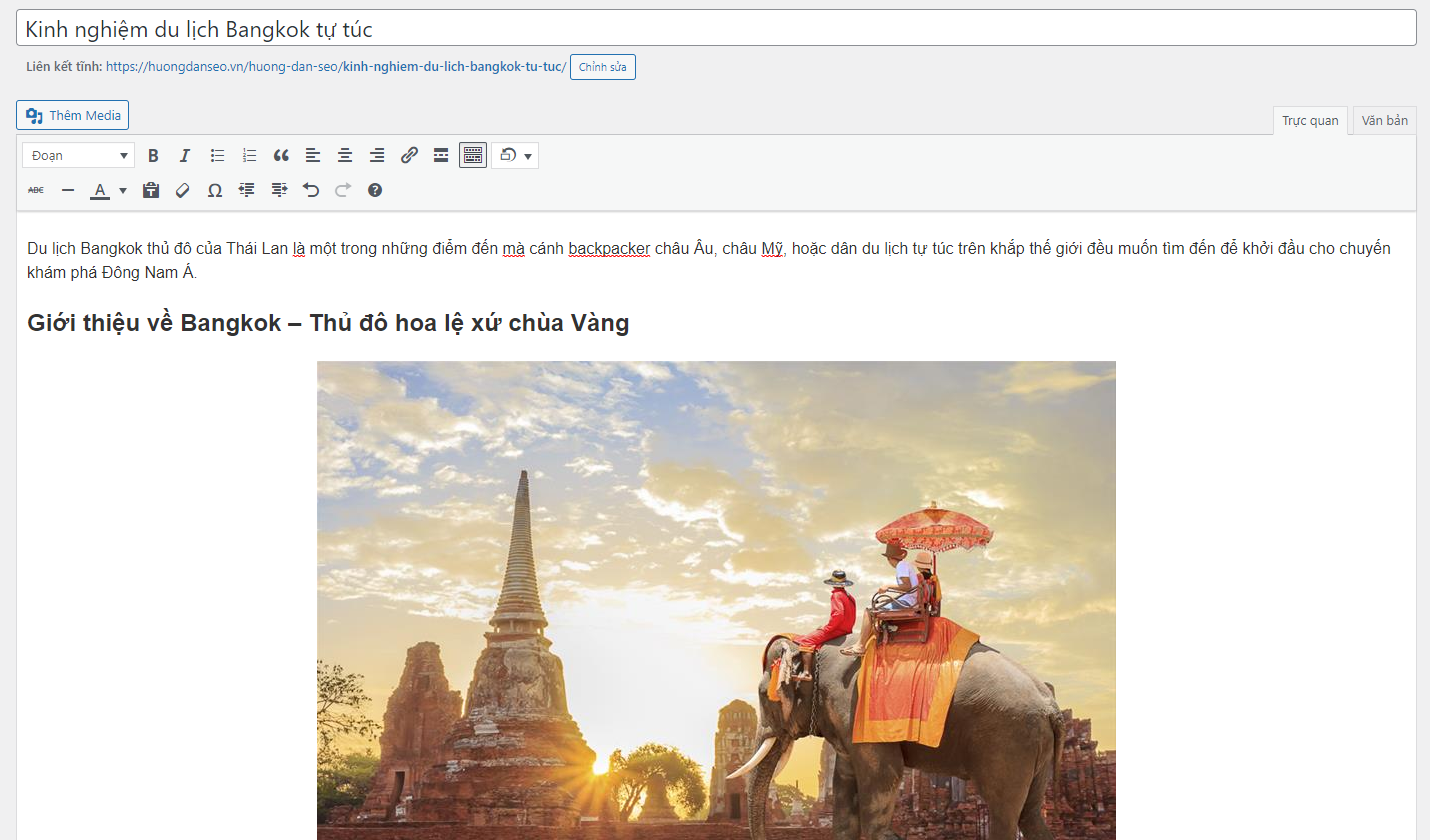Image resolution: width=1430 pixels, height=840 pixels.
Task: Click the underlined word 'backpacker'
Action: pos(609,248)
